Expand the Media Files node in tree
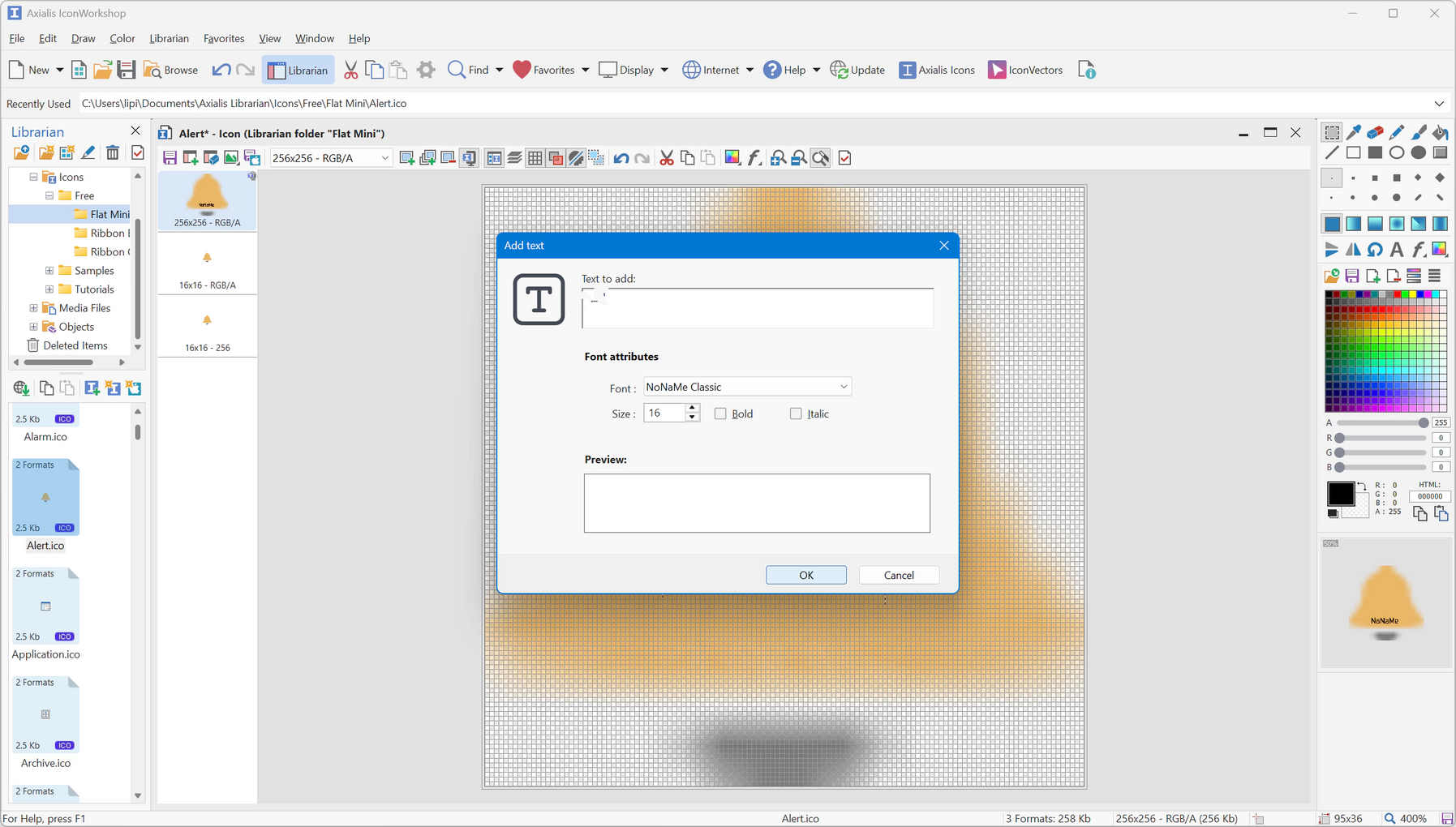This screenshot has width=1456, height=827. point(33,308)
